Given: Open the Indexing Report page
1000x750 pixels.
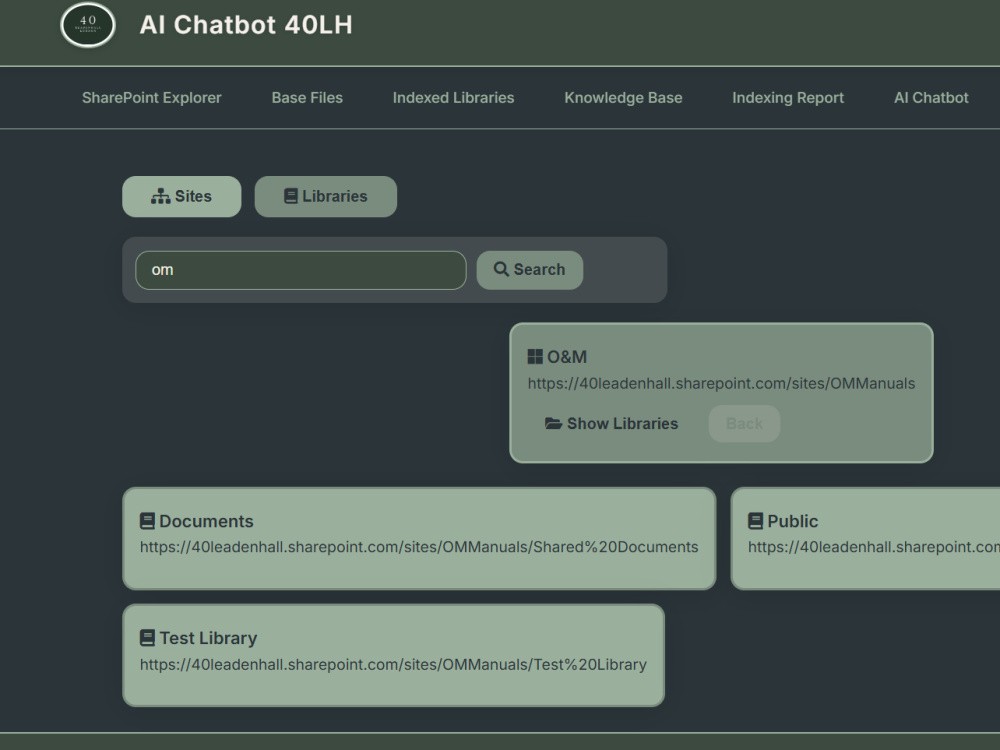Looking at the screenshot, I should pos(788,98).
